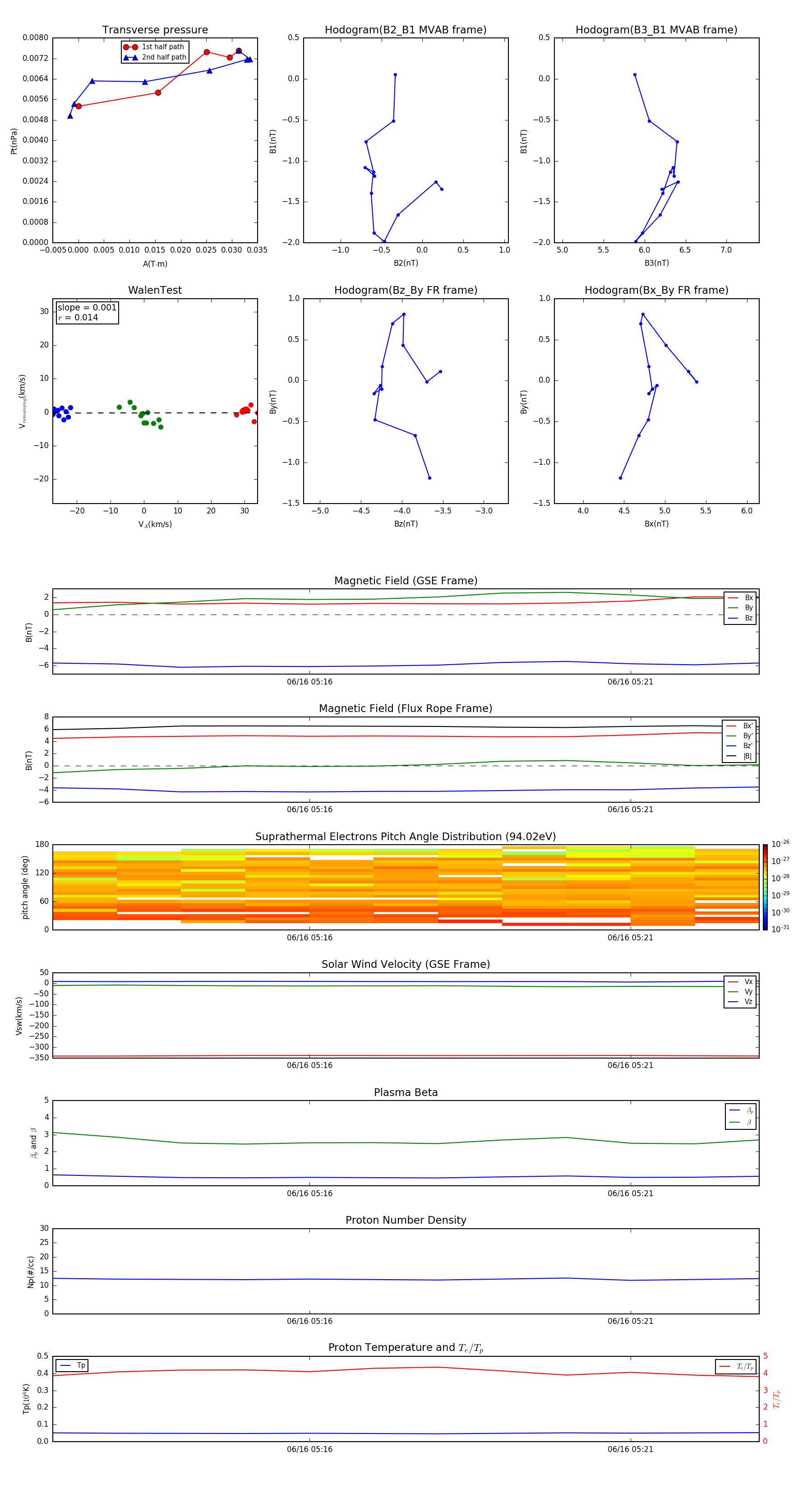Image resolution: width=812 pixels, height=1489 pixels.
Task: Click the By' entry in Flux Rope legend
Action: pos(739,736)
